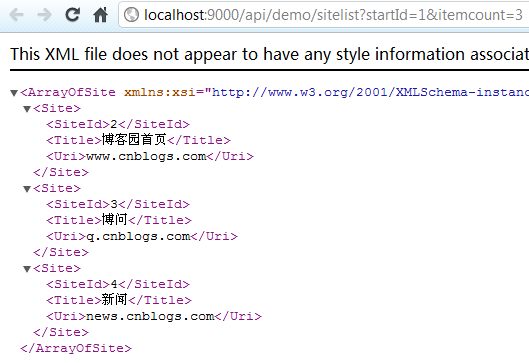Collapse the Site node with SiteId 4
Viewport: 529px width, 363px height.
click(x=27, y=269)
